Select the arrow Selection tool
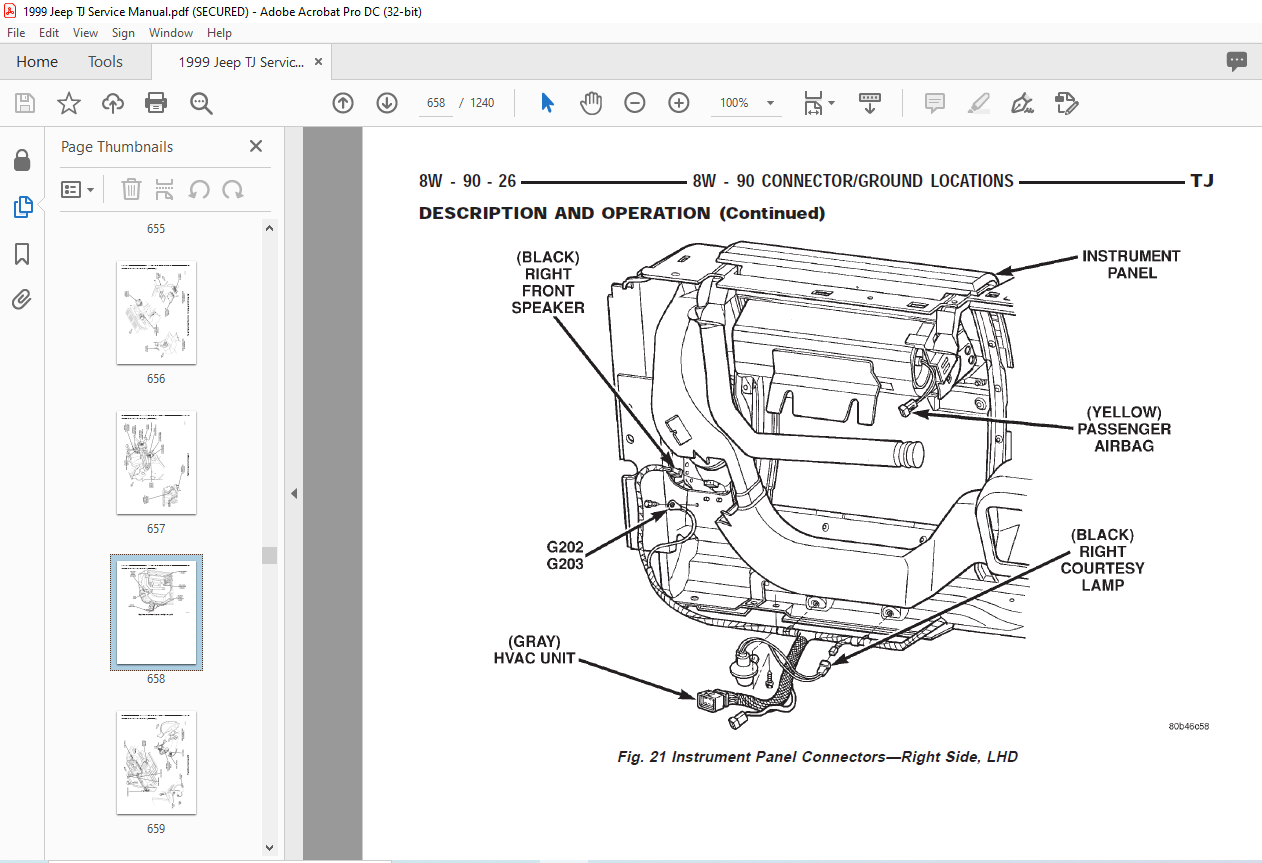1262x863 pixels. [547, 103]
